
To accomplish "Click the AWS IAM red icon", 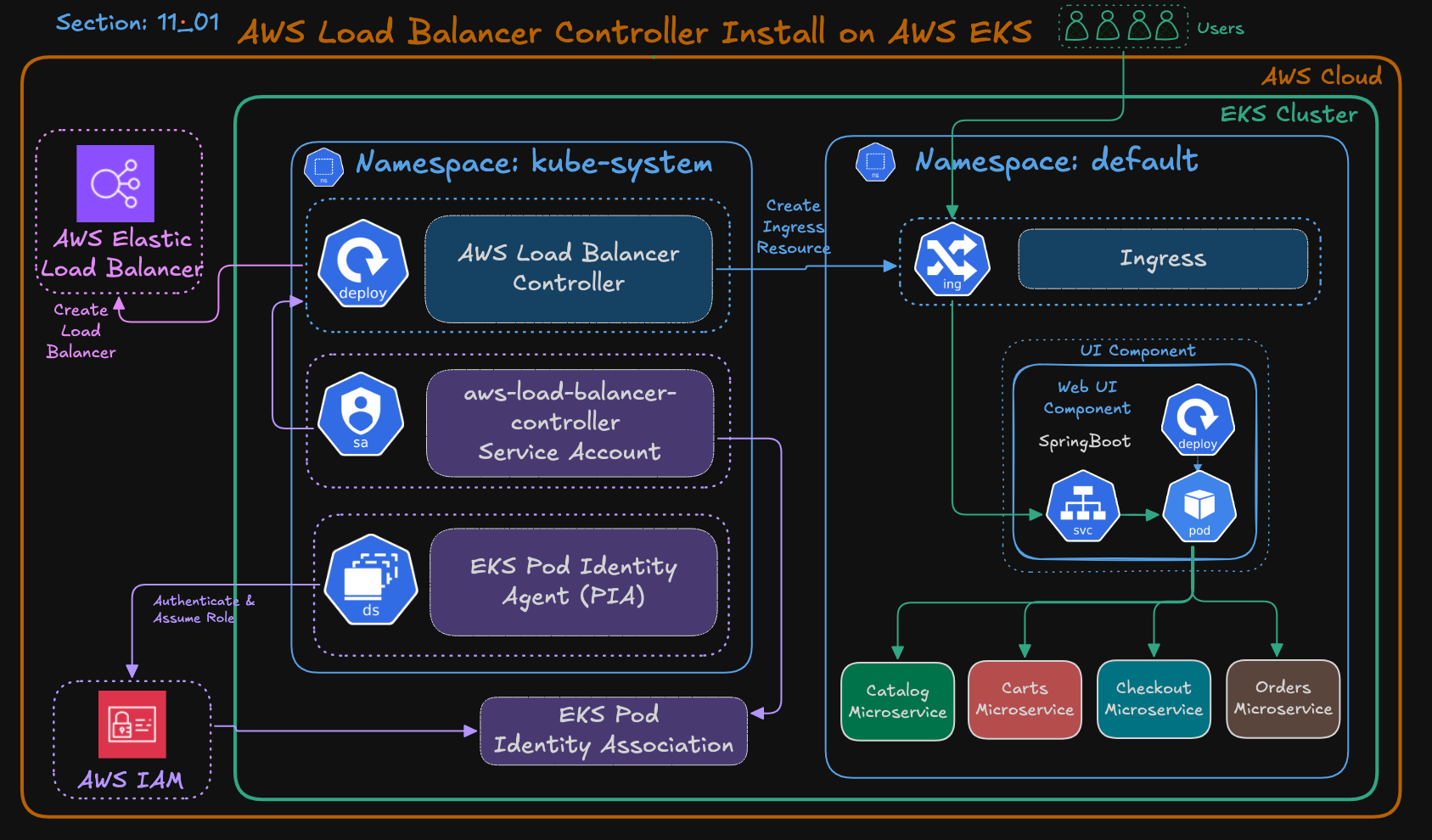I will 132,725.
